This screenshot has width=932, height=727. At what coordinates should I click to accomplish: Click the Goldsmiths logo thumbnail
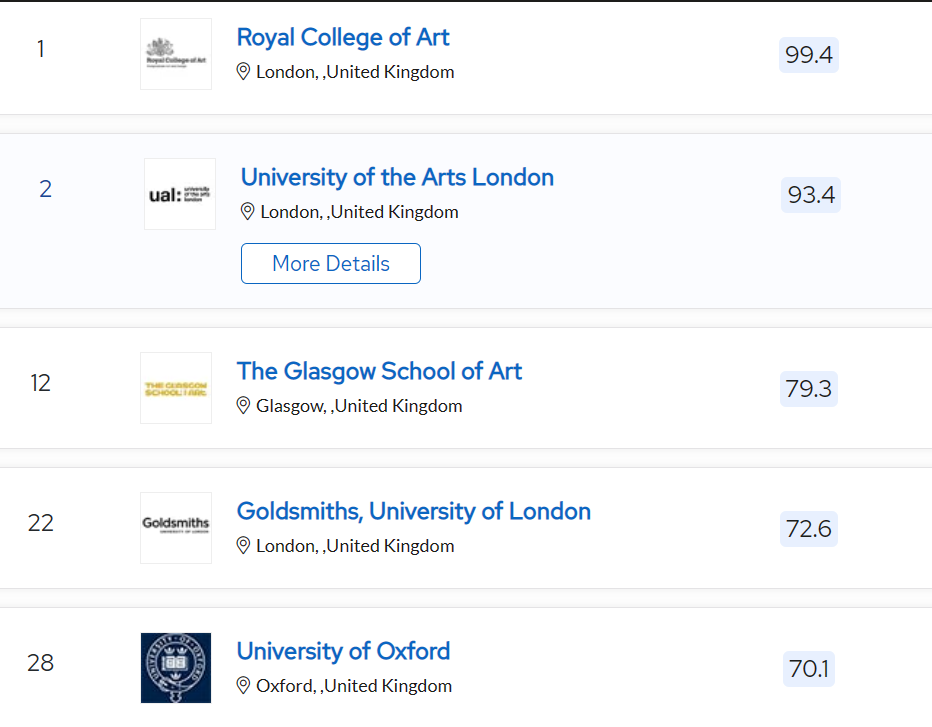176,528
